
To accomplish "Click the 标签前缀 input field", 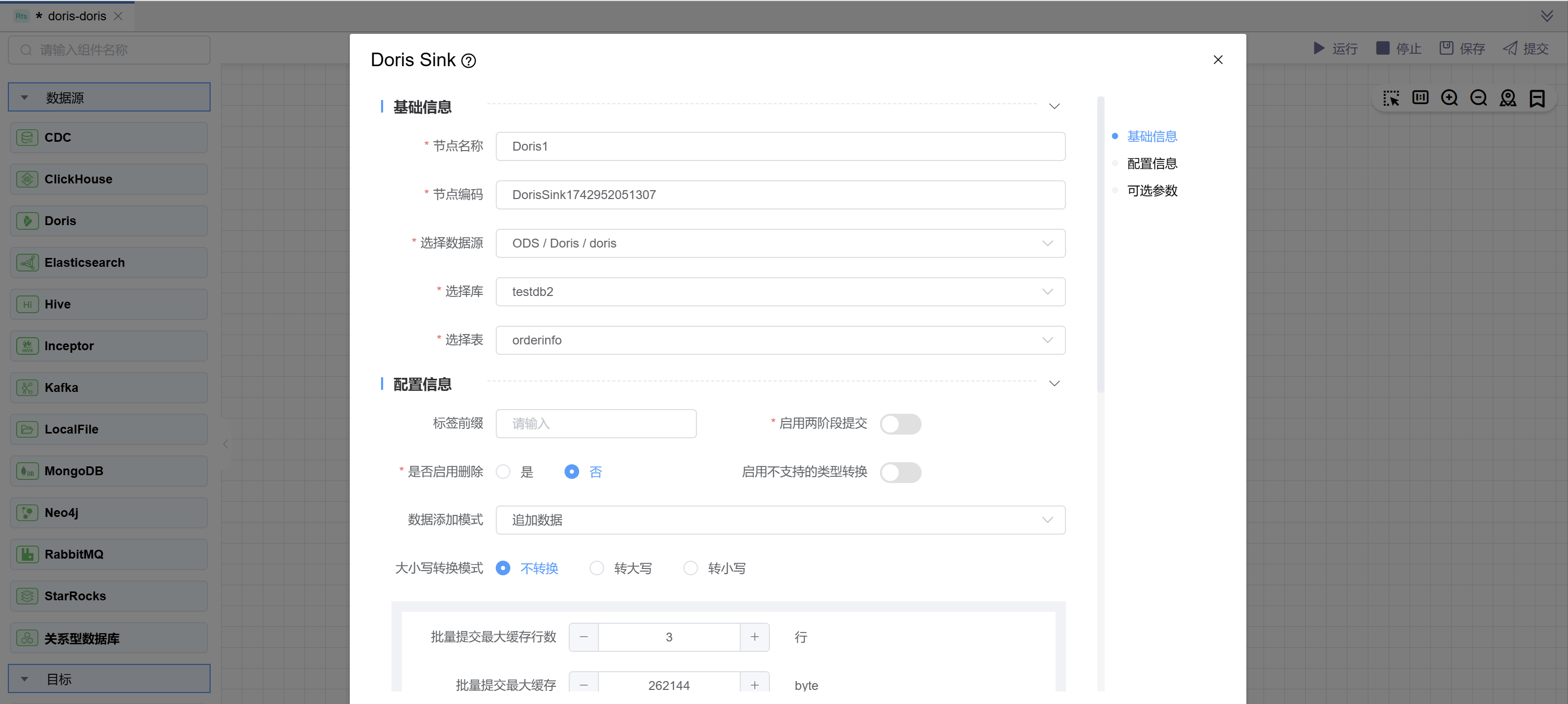I will [595, 424].
